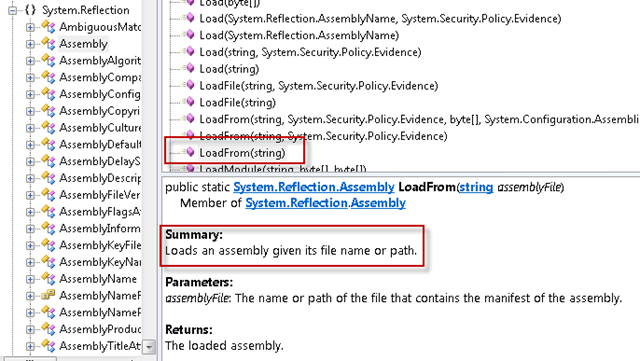Click the class icon beside AmbiguousMatc

point(48,27)
